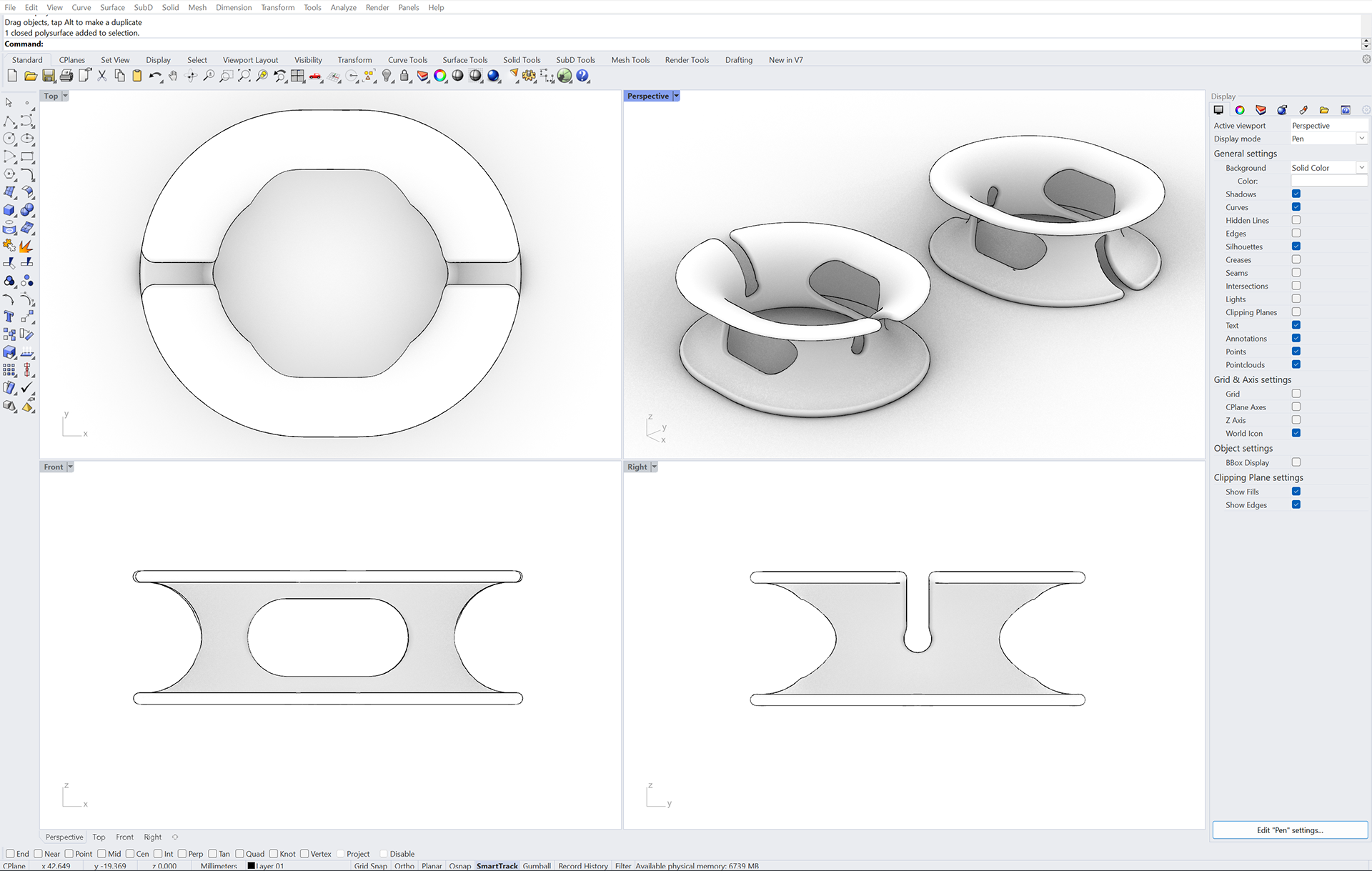Click the Lock objects padlock icon
Image resolution: width=1372 pixels, height=871 pixels.
(404, 76)
